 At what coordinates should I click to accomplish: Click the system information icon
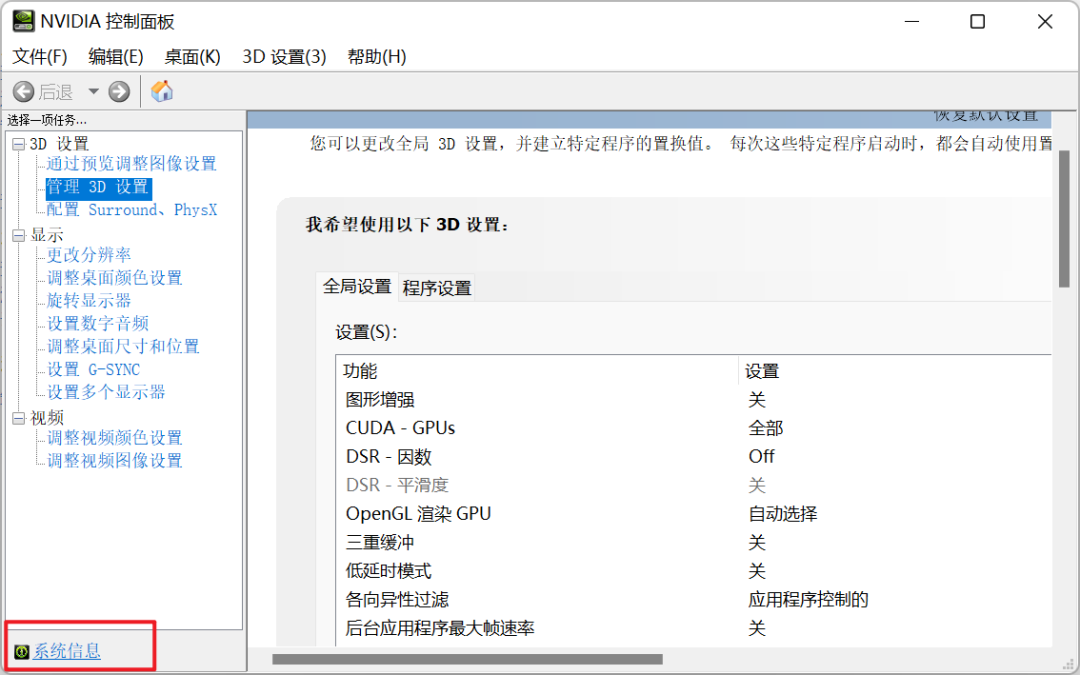(x=21, y=652)
